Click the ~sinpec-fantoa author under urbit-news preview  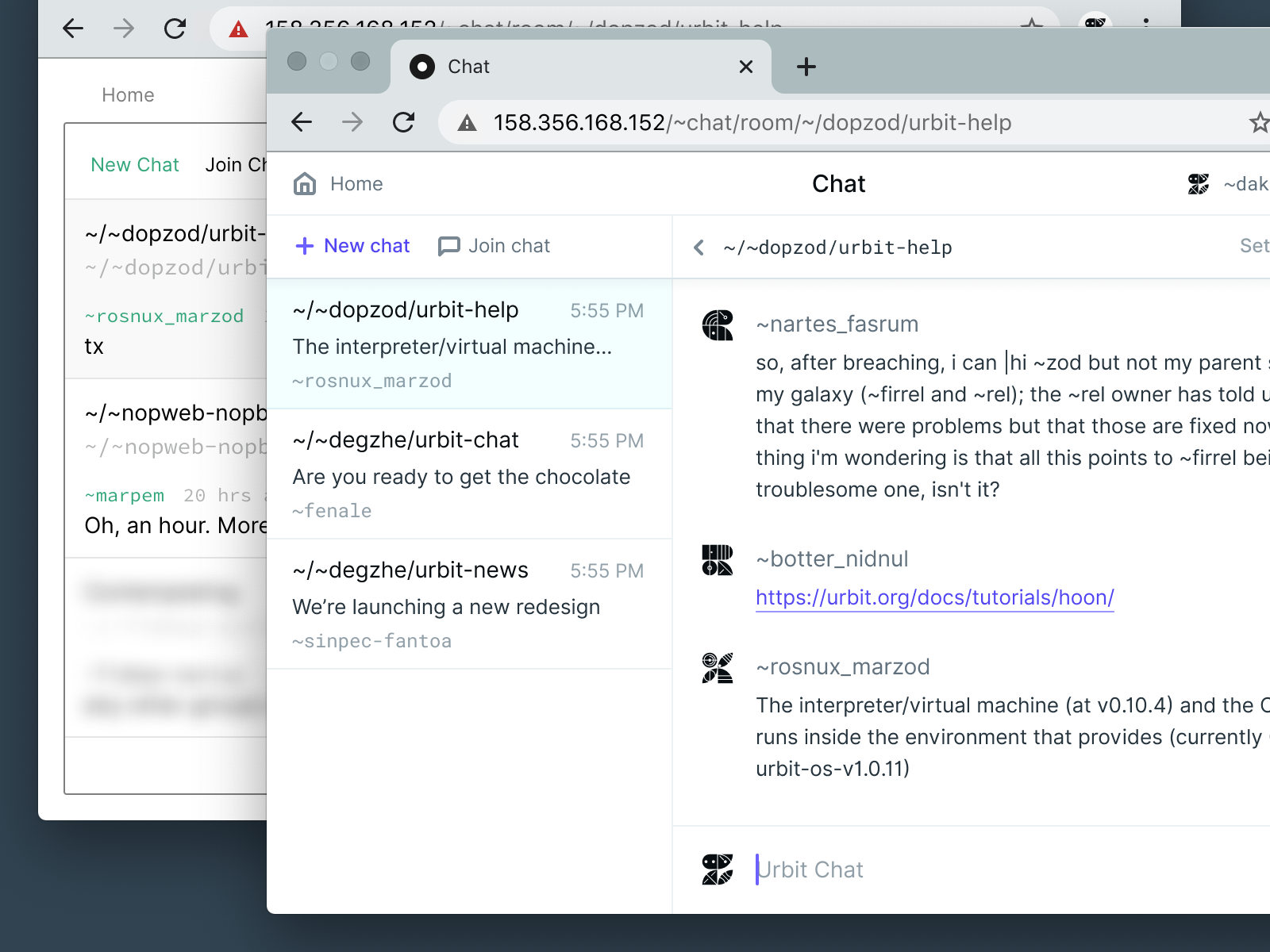click(x=371, y=641)
